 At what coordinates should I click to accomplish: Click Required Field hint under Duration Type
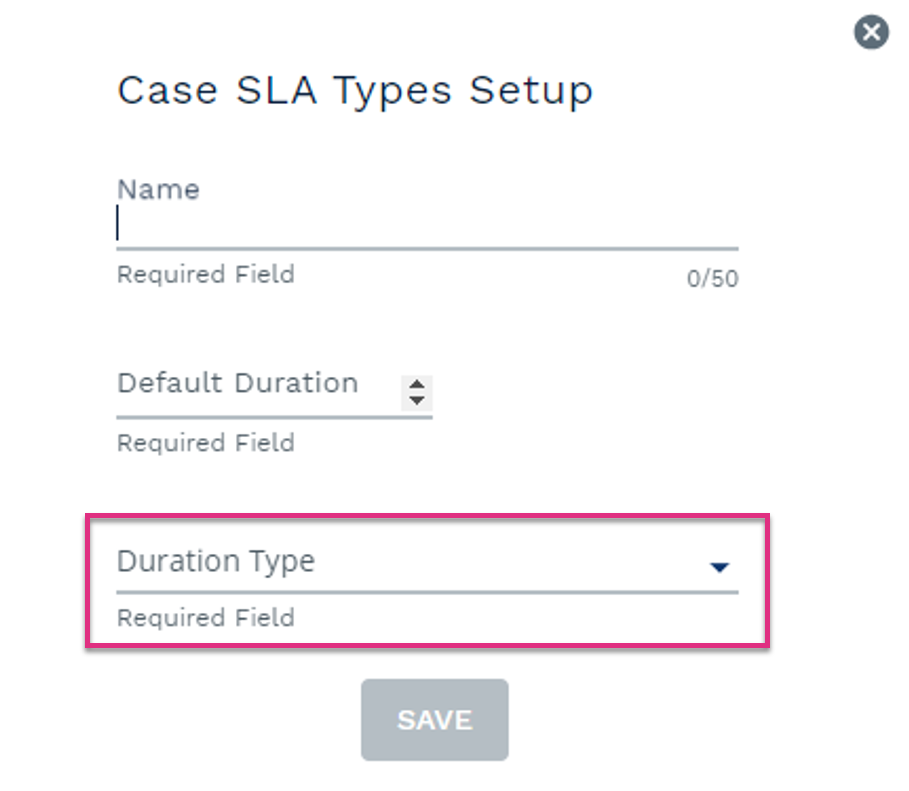tap(206, 618)
